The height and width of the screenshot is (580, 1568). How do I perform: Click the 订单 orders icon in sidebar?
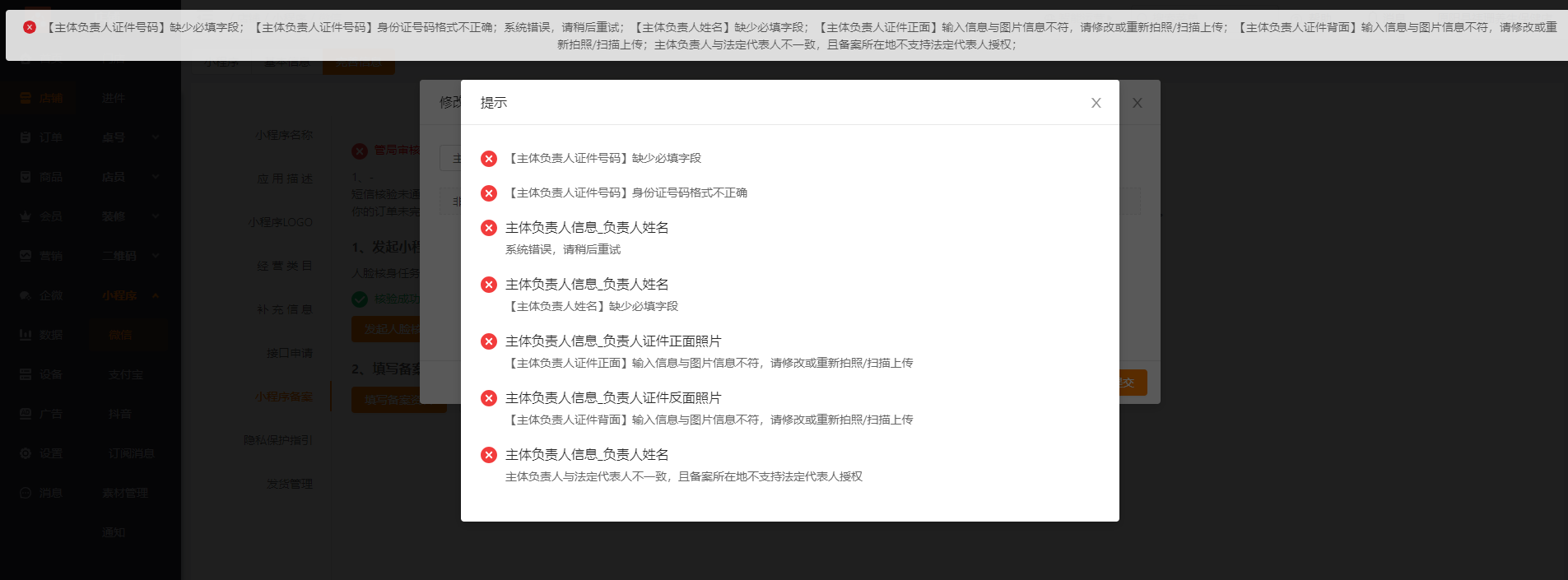pos(26,137)
